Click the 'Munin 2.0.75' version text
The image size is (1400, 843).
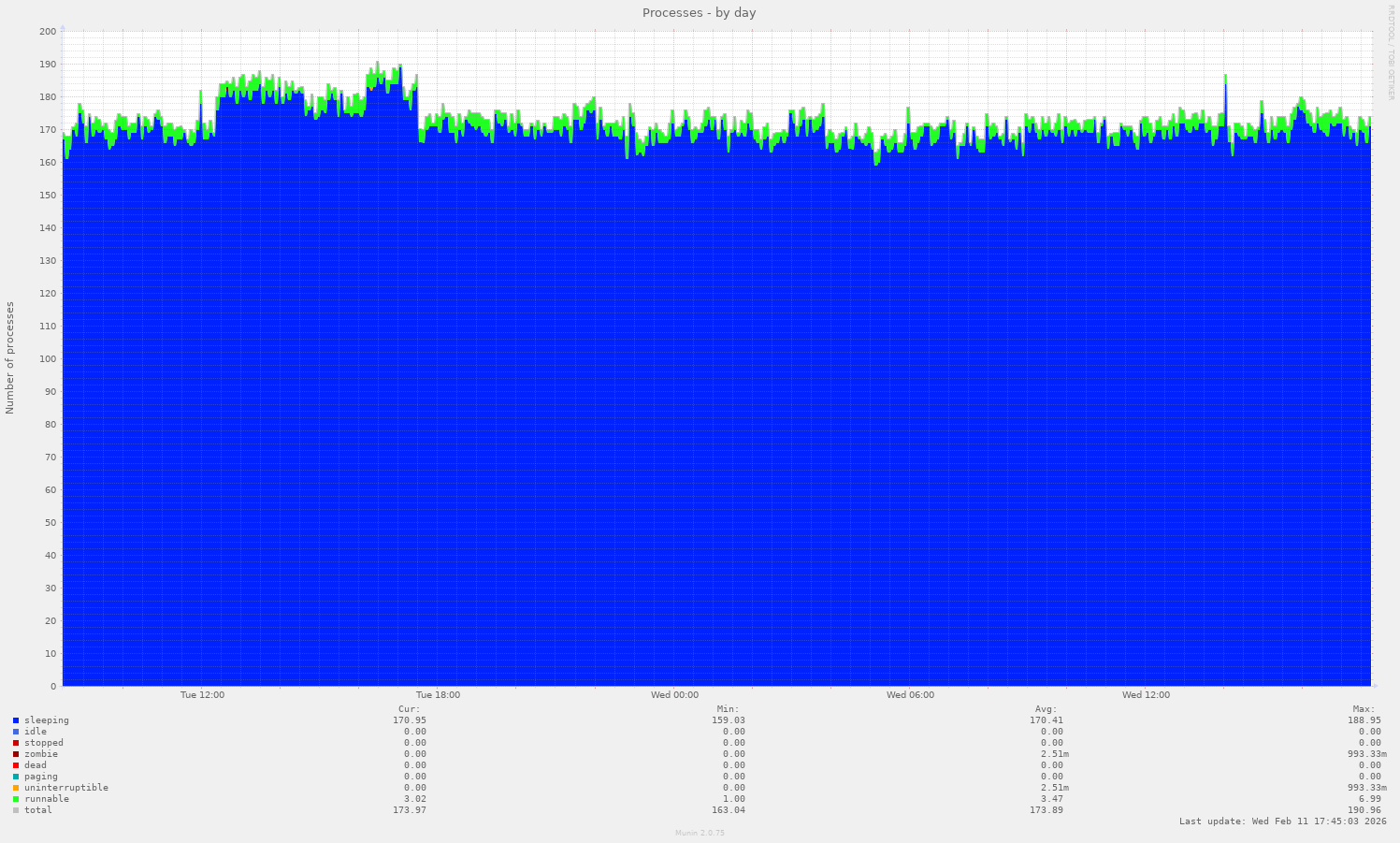coord(700,833)
